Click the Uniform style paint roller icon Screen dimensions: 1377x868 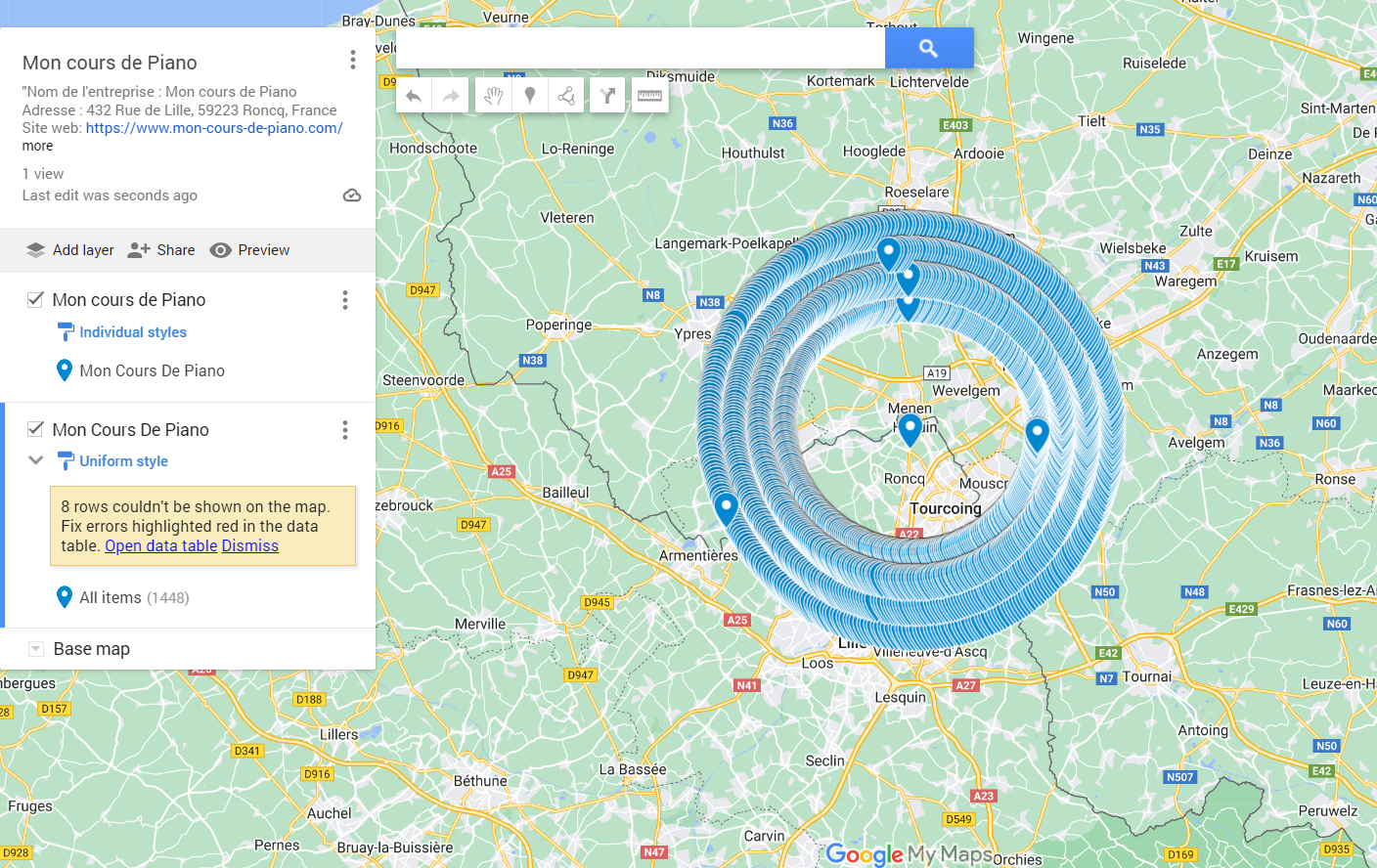(66, 461)
